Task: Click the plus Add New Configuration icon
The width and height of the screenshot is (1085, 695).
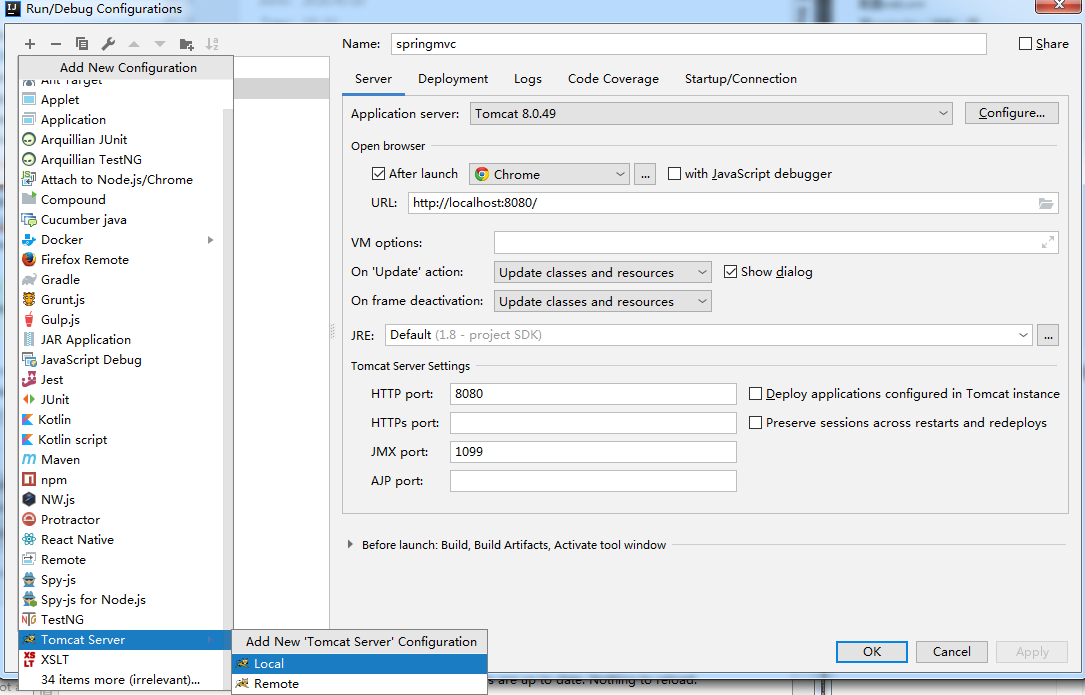Action: point(30,44)
